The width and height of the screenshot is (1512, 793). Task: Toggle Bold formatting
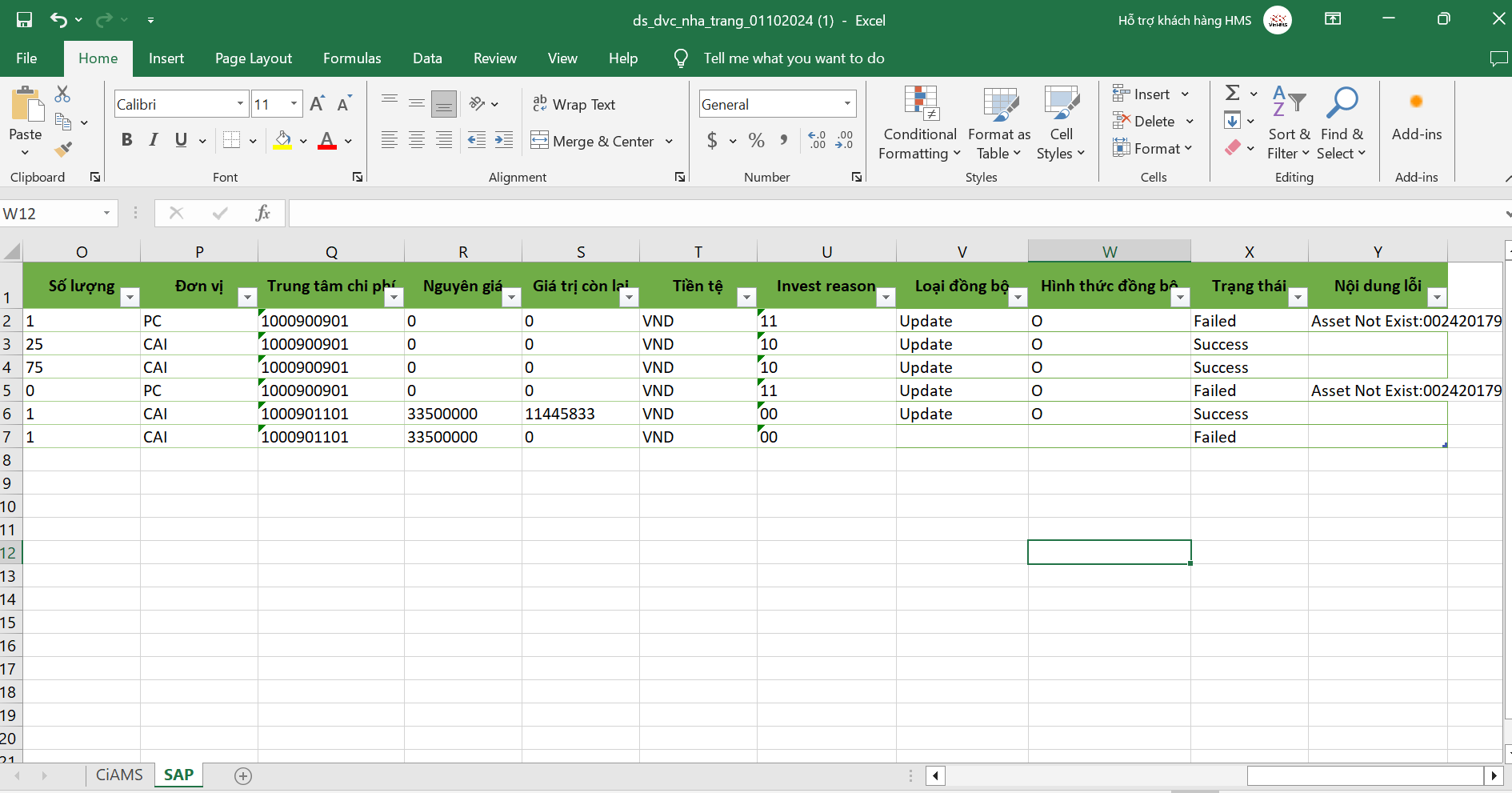coord(126,141)
